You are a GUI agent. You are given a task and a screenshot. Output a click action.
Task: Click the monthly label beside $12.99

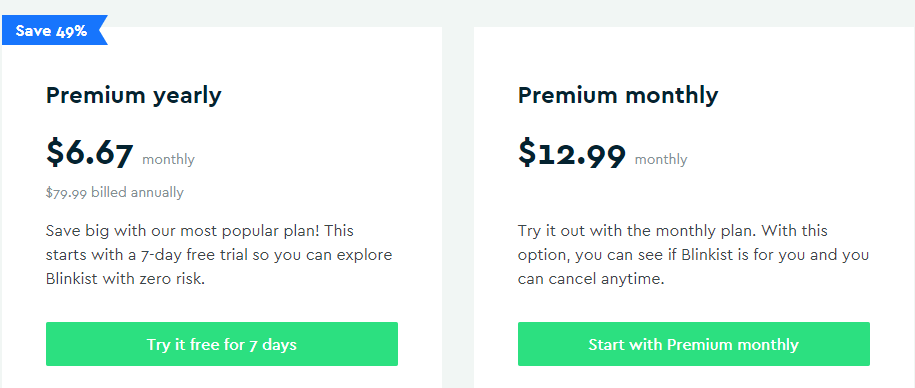point(661,159)
